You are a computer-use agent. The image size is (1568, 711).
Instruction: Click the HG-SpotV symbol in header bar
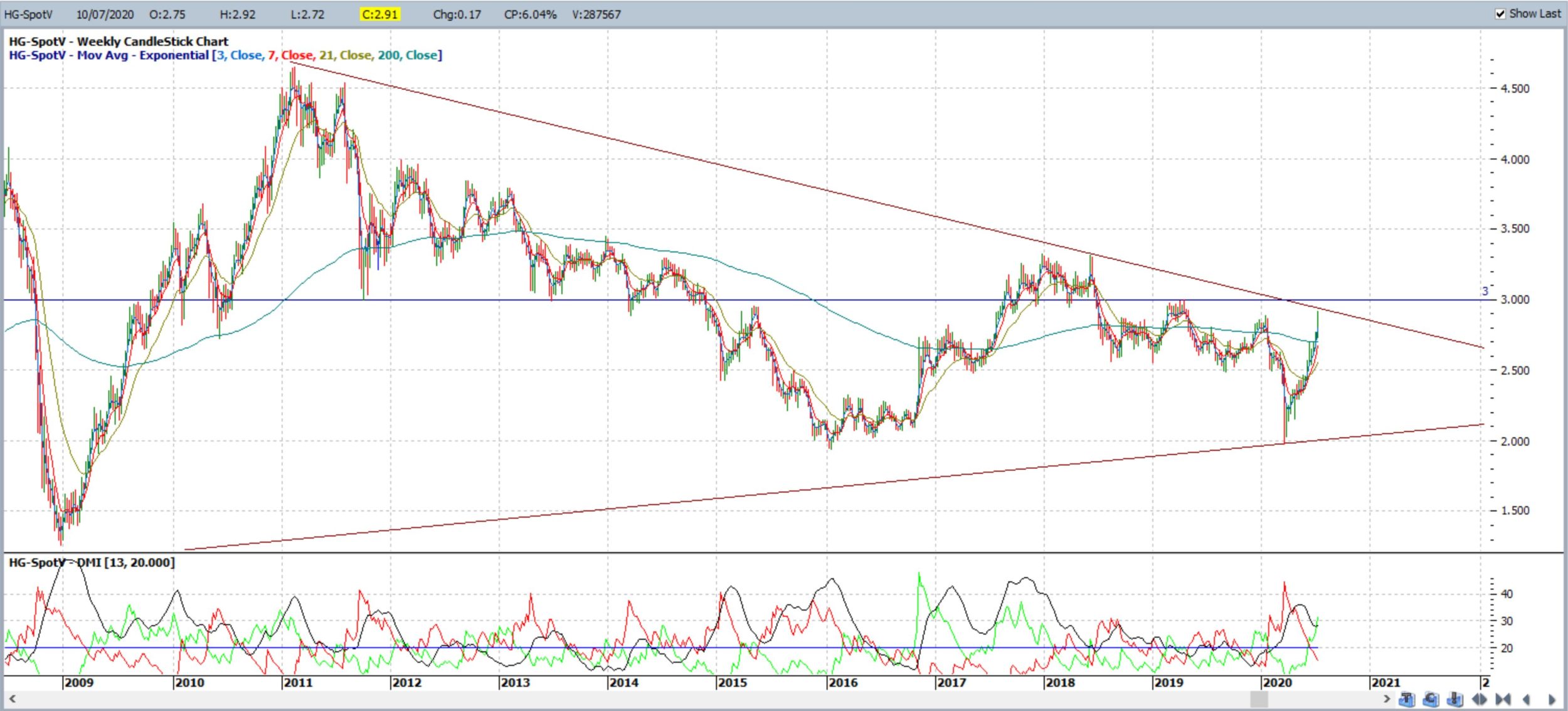point(28,14)
